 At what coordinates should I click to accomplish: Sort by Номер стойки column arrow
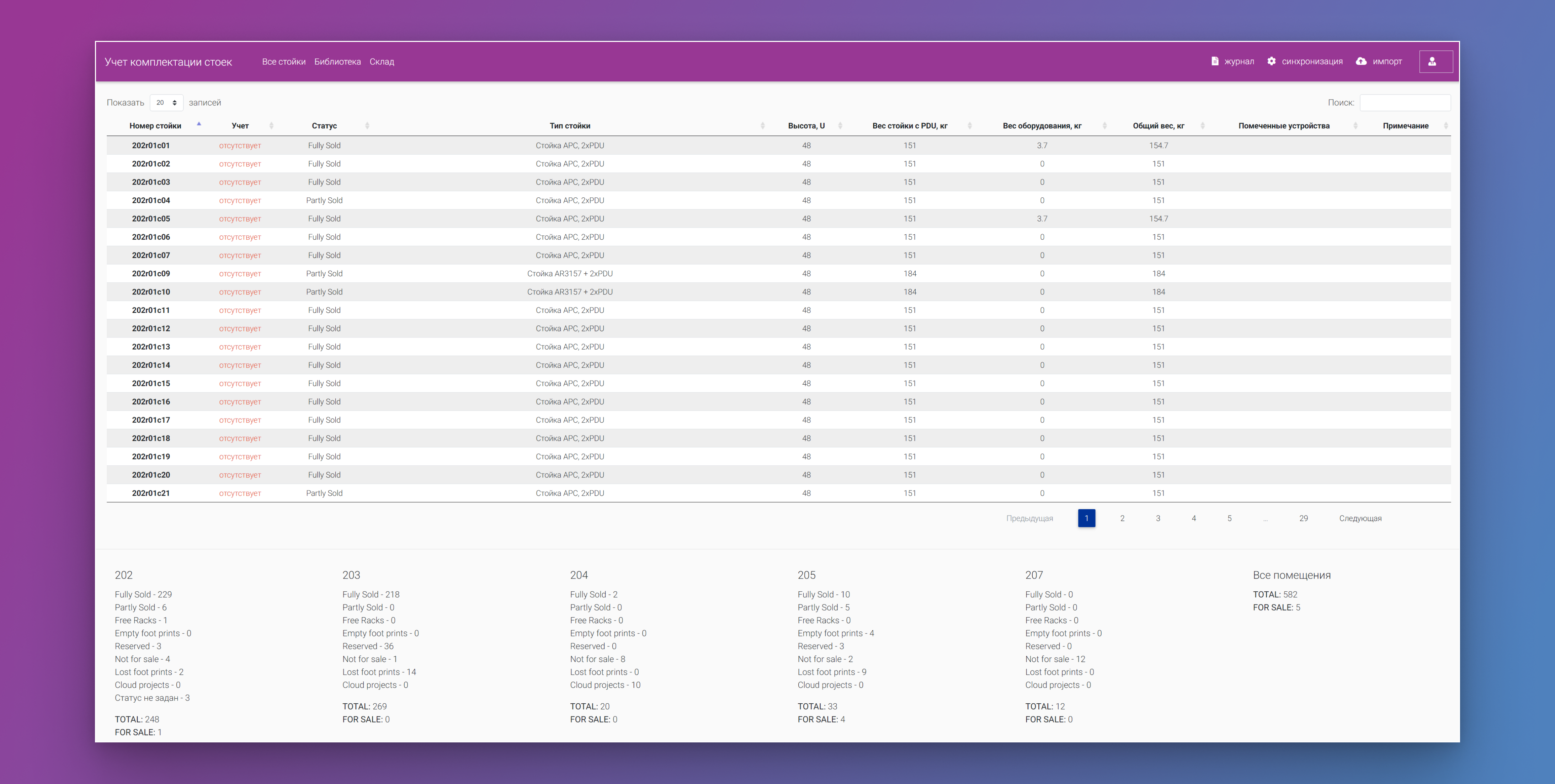tap(199, 125)
